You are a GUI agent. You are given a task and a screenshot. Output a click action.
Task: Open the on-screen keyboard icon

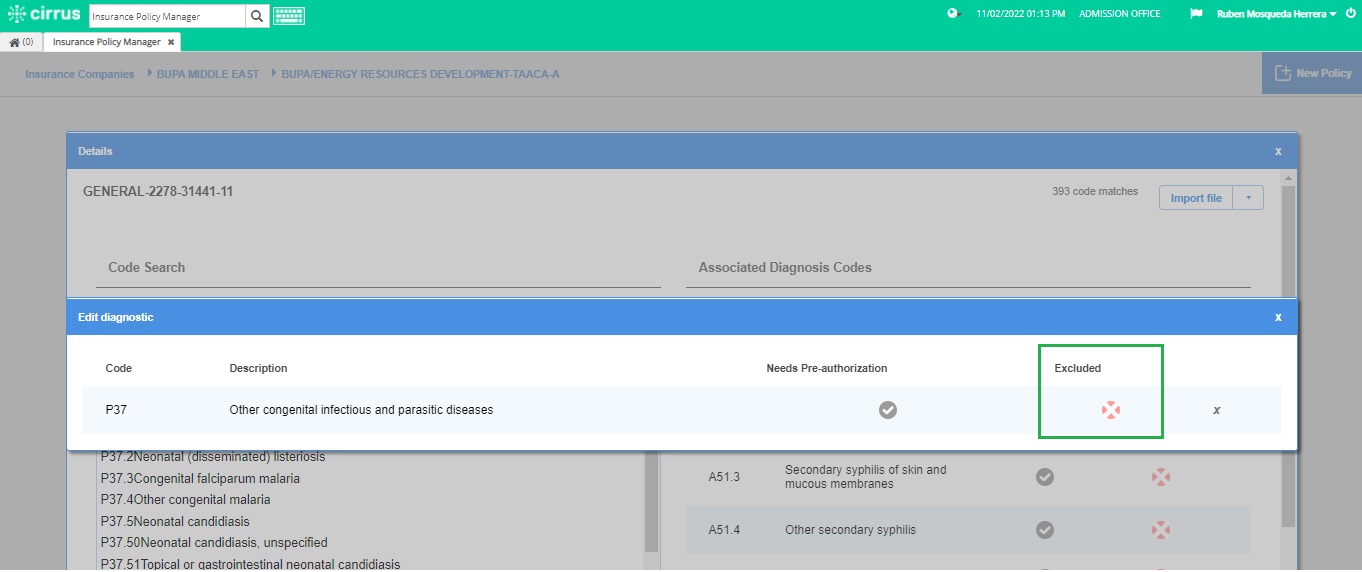tap(289, 16)
